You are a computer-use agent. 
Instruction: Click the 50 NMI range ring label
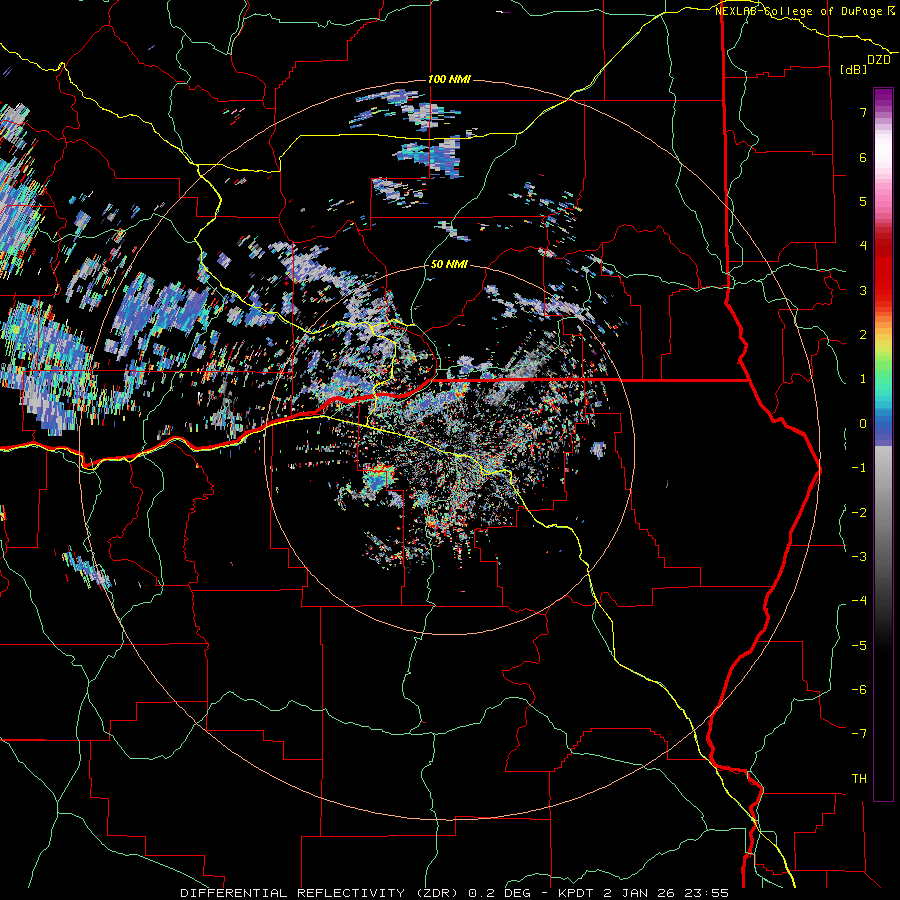click(x=449, y=265)
